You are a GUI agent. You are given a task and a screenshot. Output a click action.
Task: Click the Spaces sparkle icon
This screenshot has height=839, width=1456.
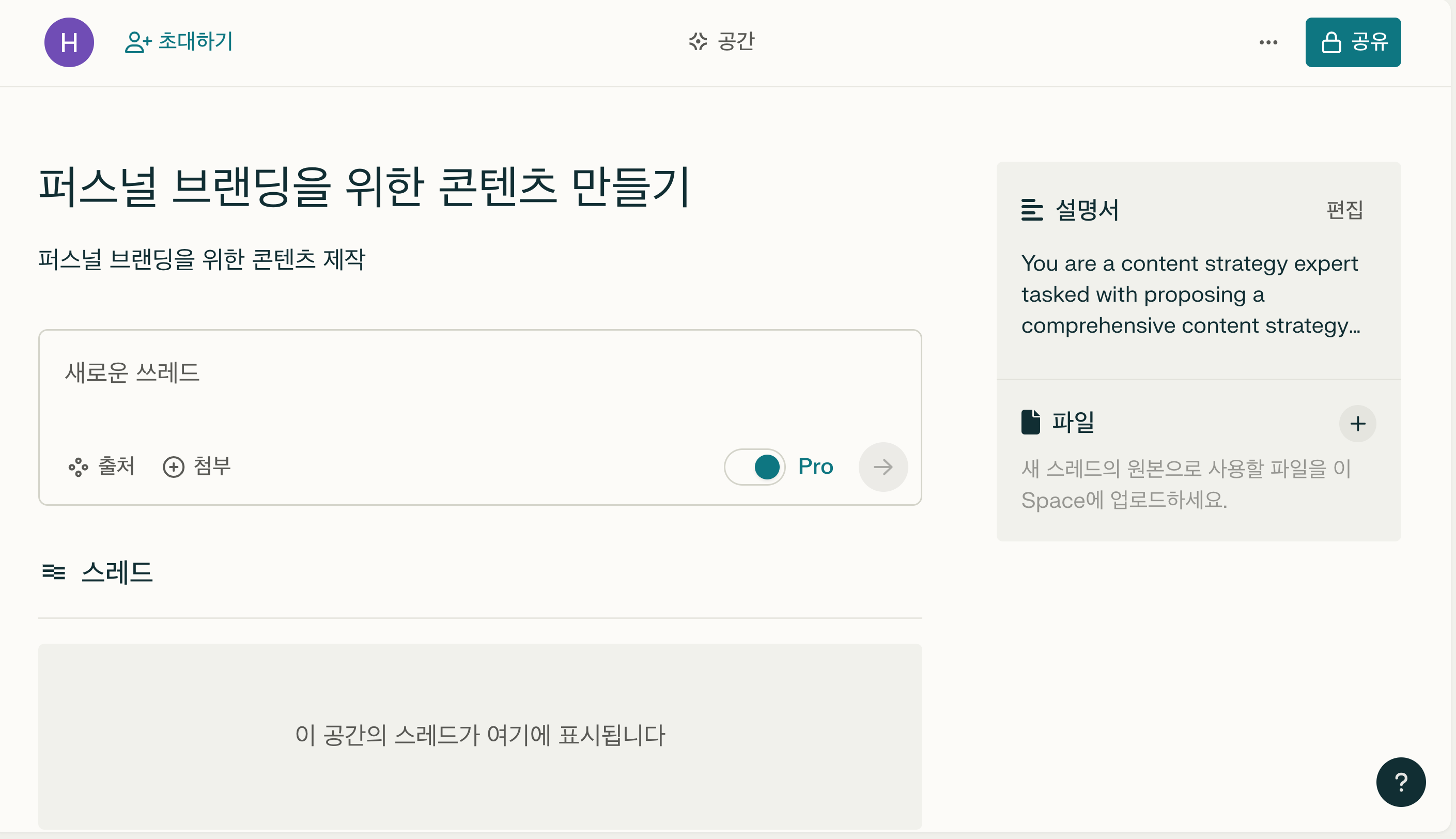click(x=698, y=41)
